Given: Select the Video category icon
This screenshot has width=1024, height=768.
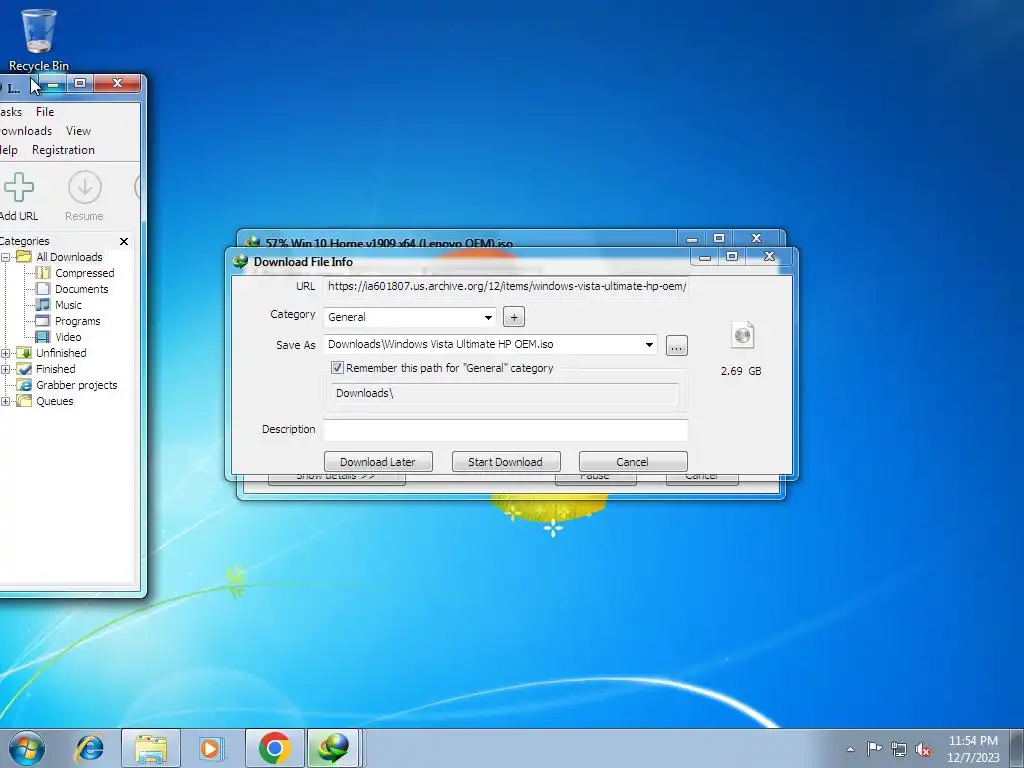Looking at the screenshot, I should click(43, 337).
